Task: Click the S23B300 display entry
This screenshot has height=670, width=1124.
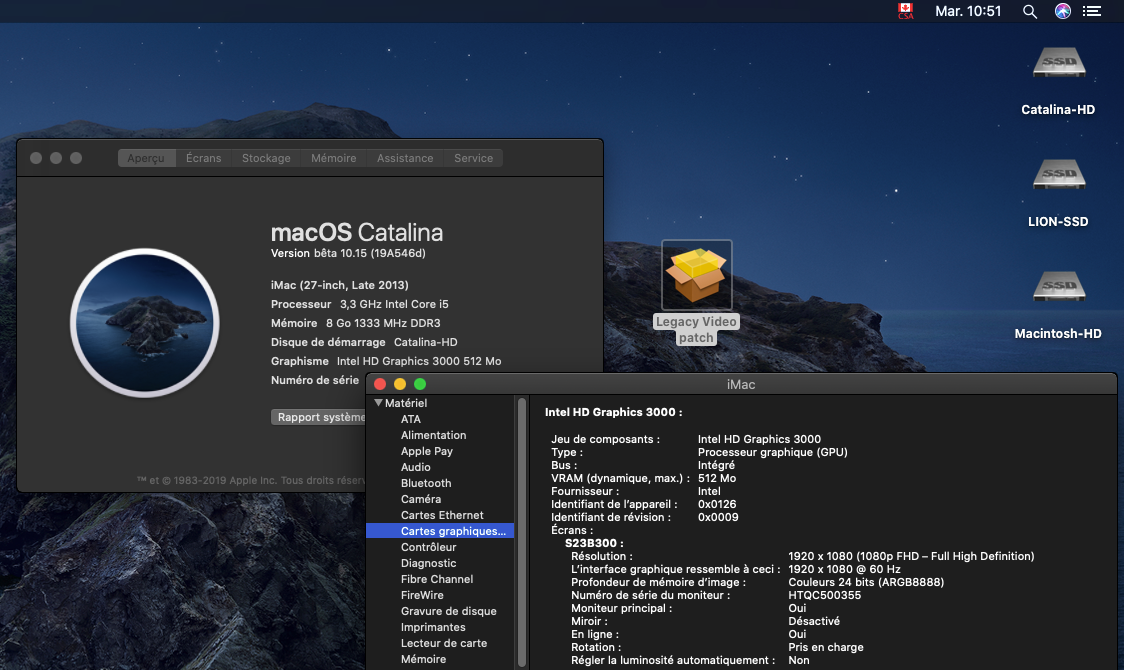Action: point(594,543)
